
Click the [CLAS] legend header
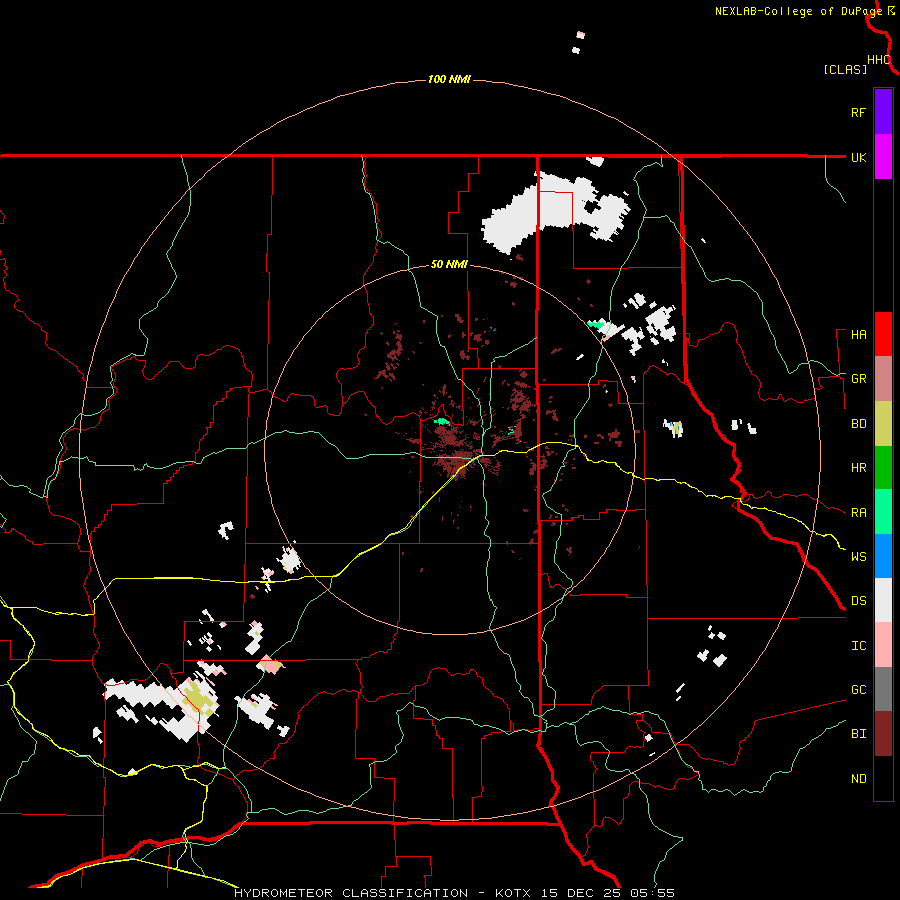[845, 69]
